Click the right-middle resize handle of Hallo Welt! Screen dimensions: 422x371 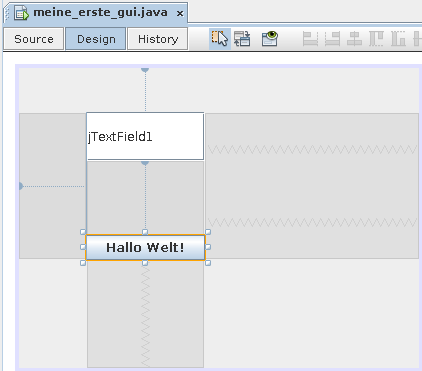tap(208, 247)
